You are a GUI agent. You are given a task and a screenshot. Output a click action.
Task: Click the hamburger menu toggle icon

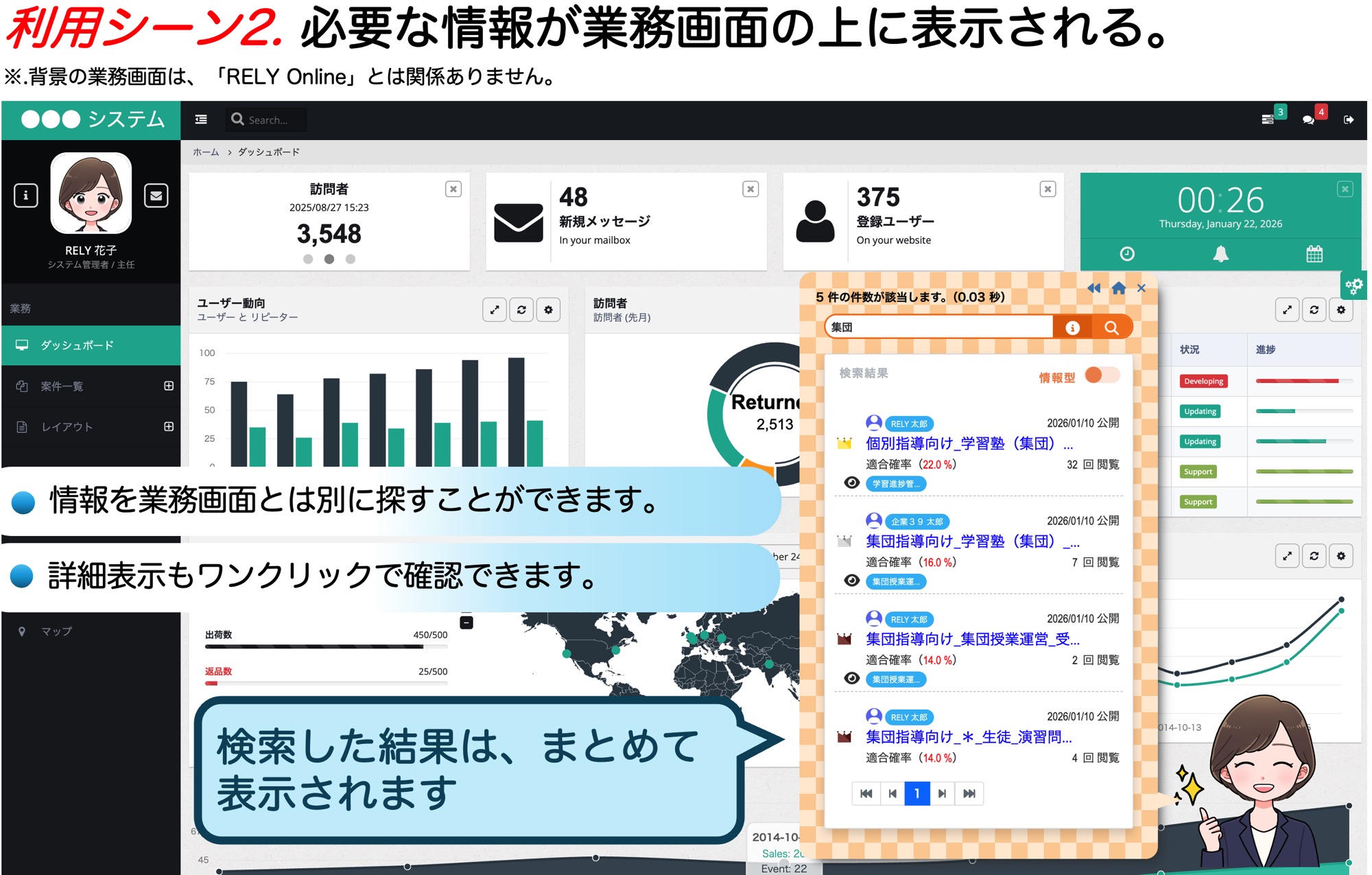click(x=201, y=119)
